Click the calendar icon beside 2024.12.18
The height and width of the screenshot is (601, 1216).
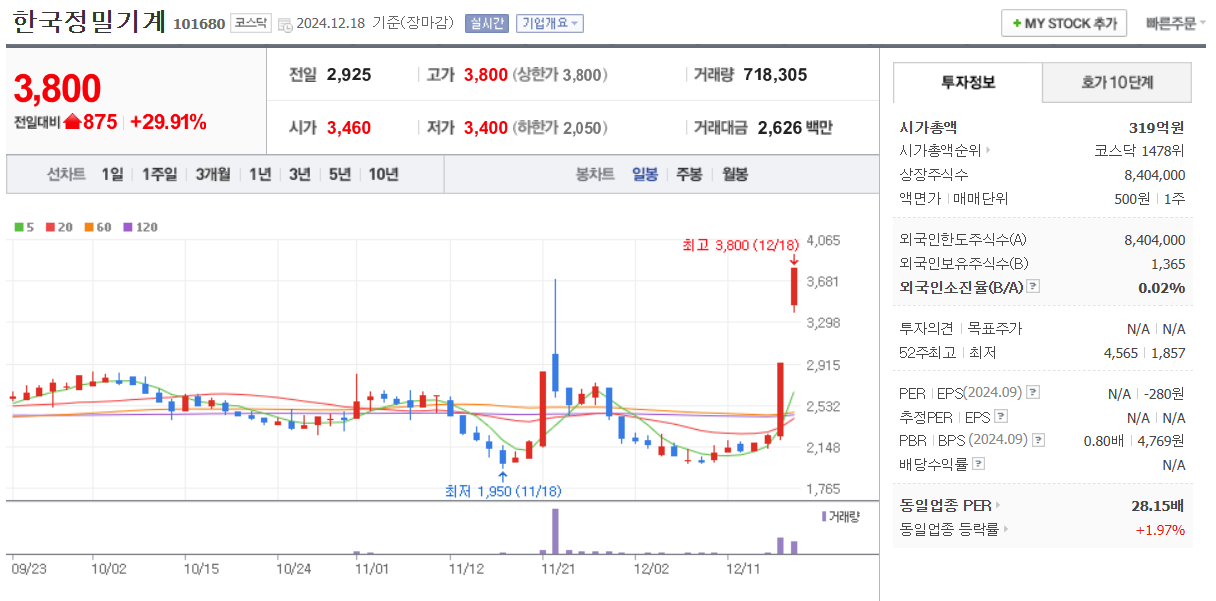click(x=285, y=24)
